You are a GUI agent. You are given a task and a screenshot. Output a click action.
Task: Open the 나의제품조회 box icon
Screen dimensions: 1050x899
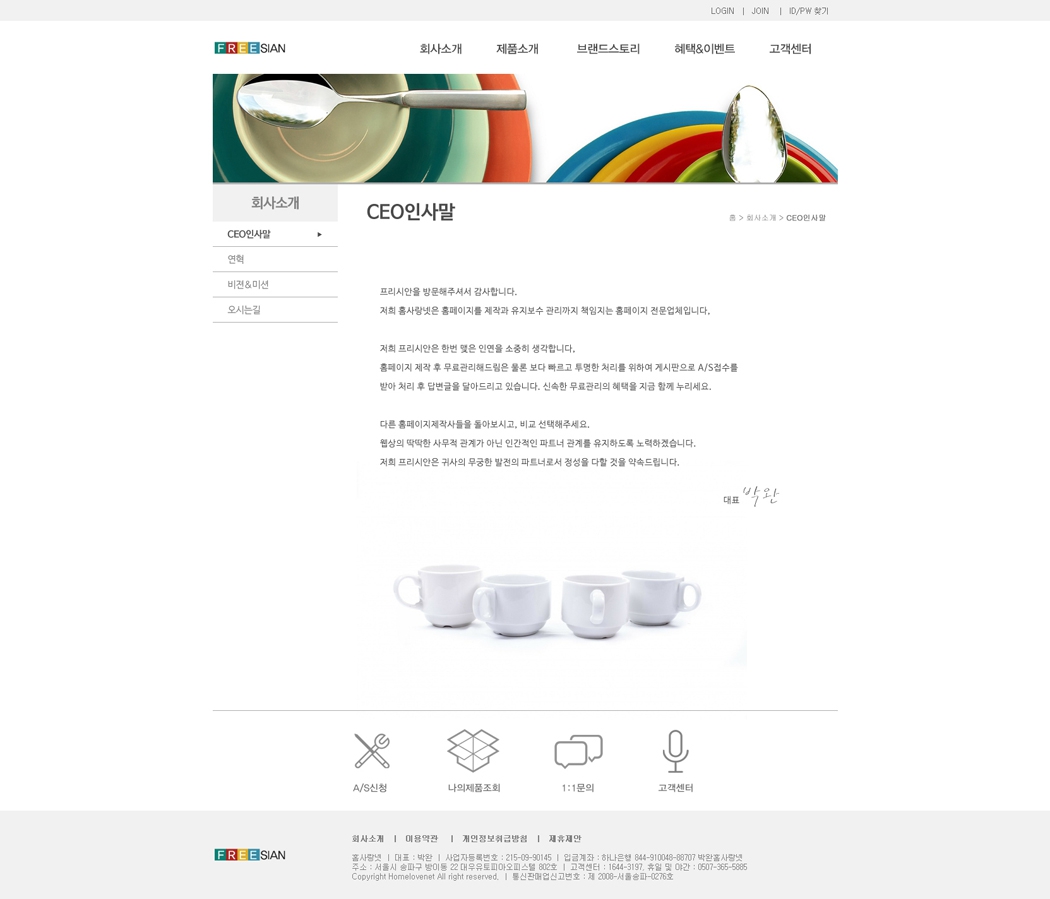pyautogui.click(x=473, y=750)
